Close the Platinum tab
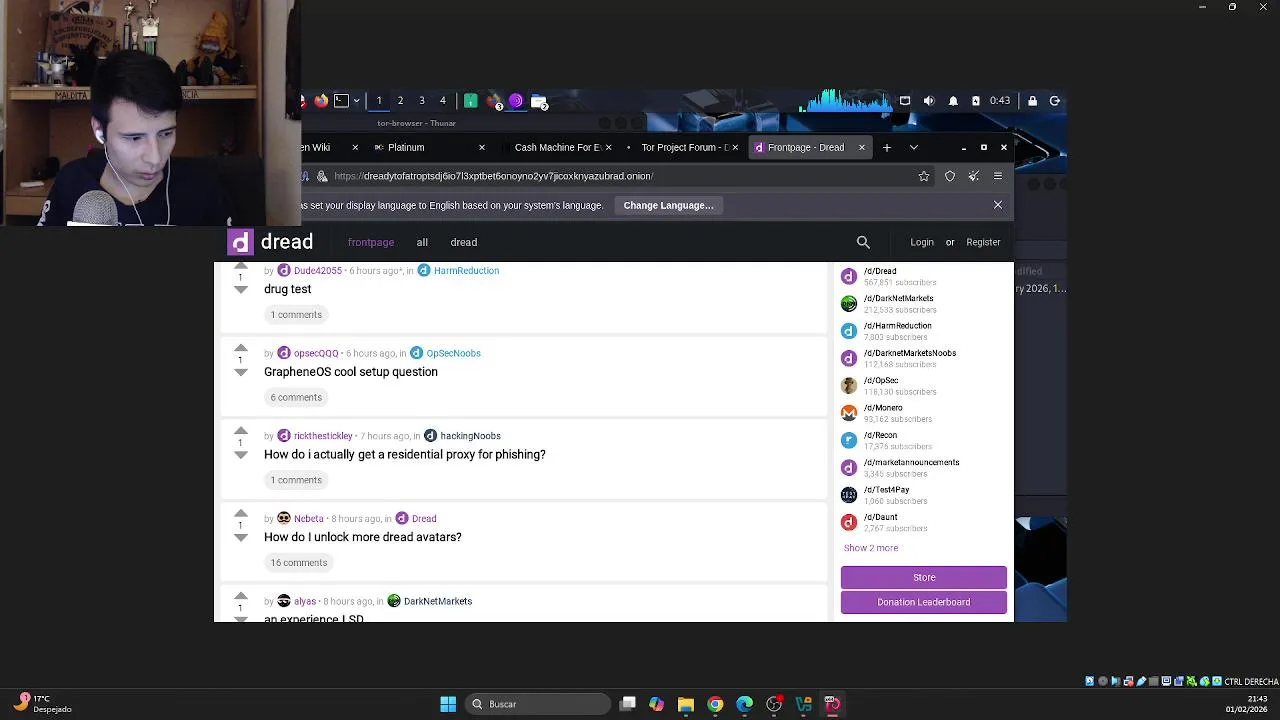The image size is (1280, 720). 481,147
